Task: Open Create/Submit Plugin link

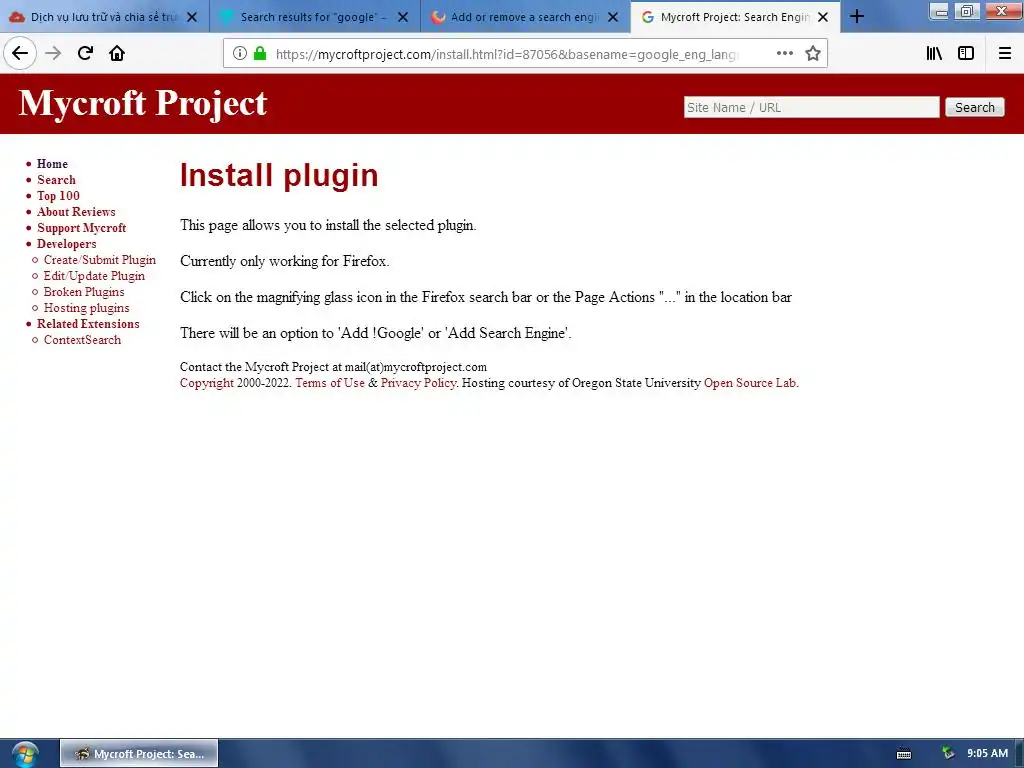Action: (x=100, y=260)
